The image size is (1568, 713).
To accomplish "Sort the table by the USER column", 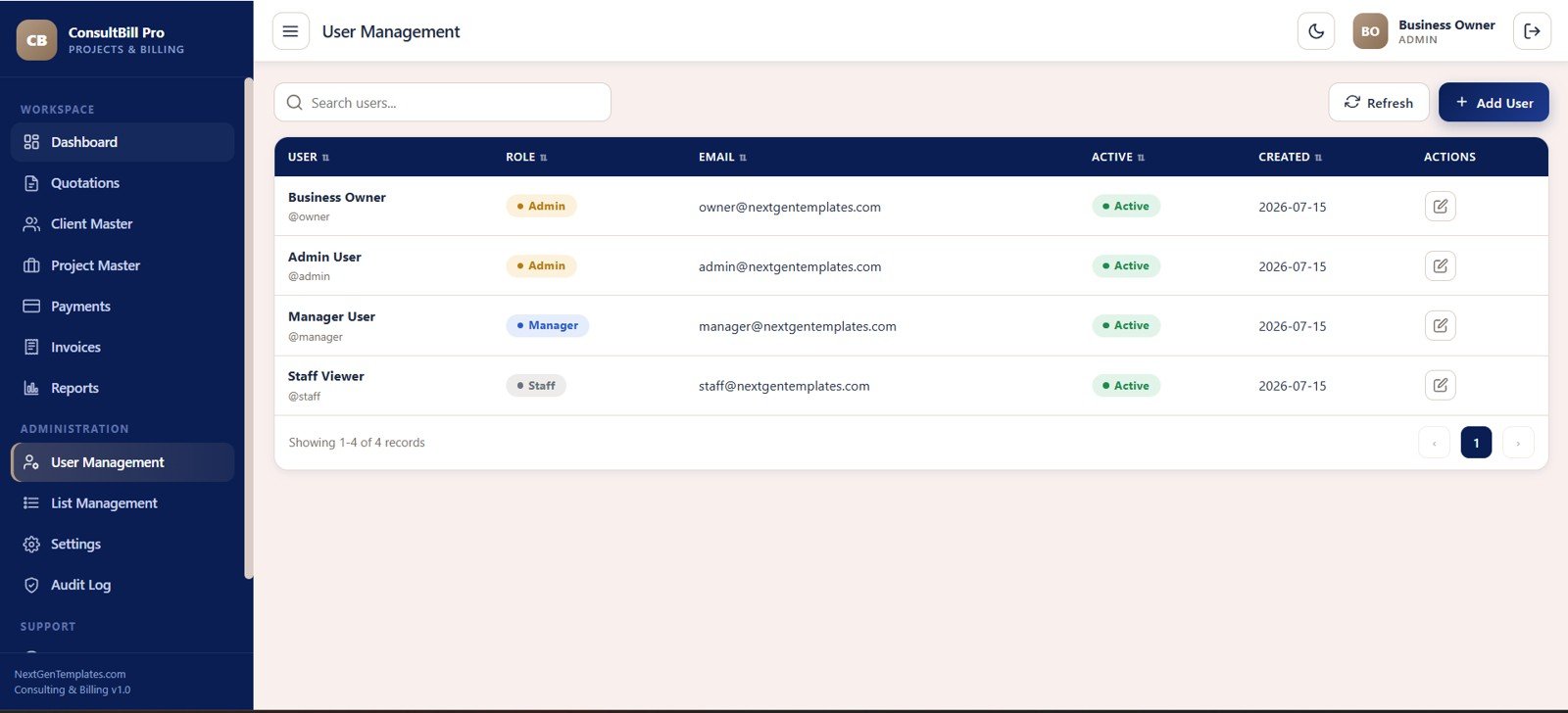I will pos(309,157).
